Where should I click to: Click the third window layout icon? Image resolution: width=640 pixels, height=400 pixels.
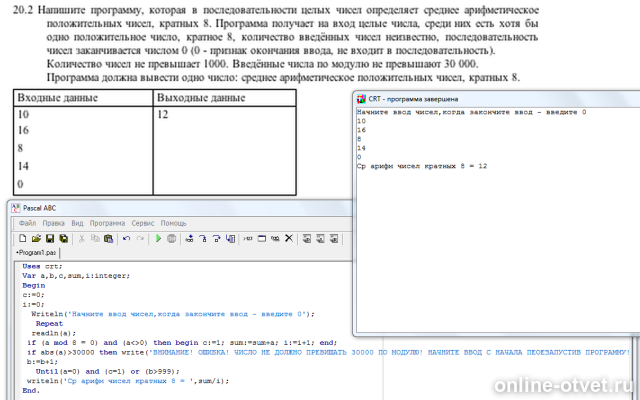[x=334, y=238]
